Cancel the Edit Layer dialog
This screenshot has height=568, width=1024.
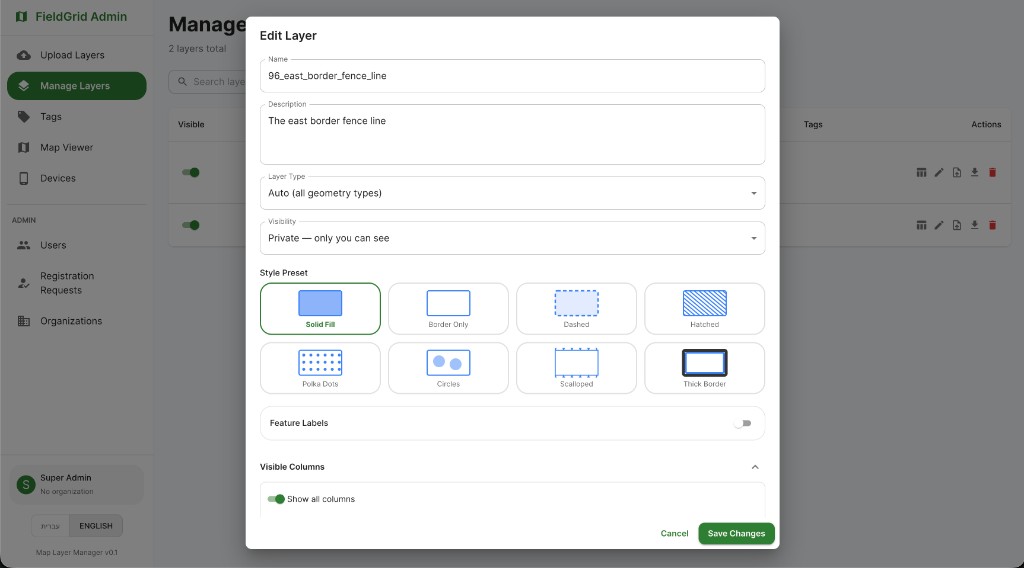pyautogui.click(x=674, y=533)
